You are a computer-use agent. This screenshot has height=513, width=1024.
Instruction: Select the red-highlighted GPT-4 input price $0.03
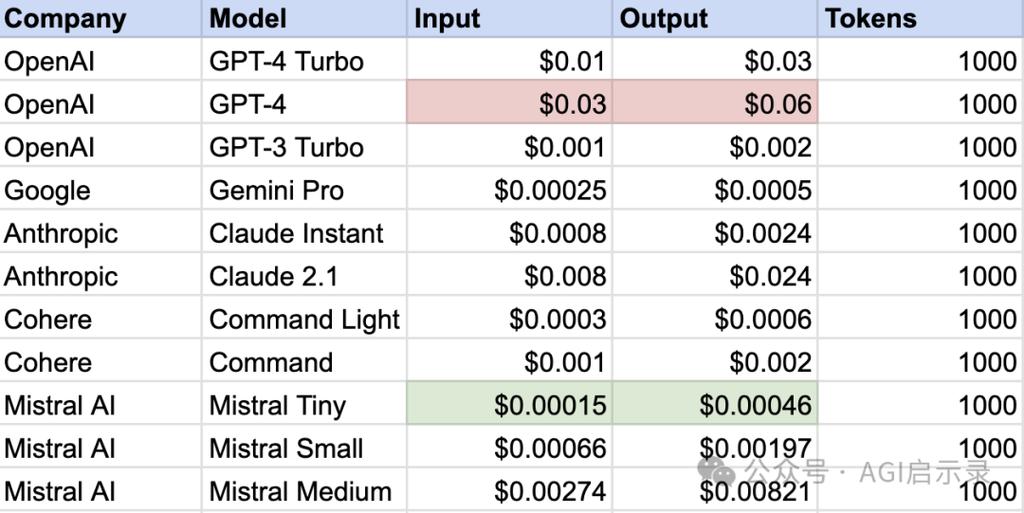pos(509,102)
